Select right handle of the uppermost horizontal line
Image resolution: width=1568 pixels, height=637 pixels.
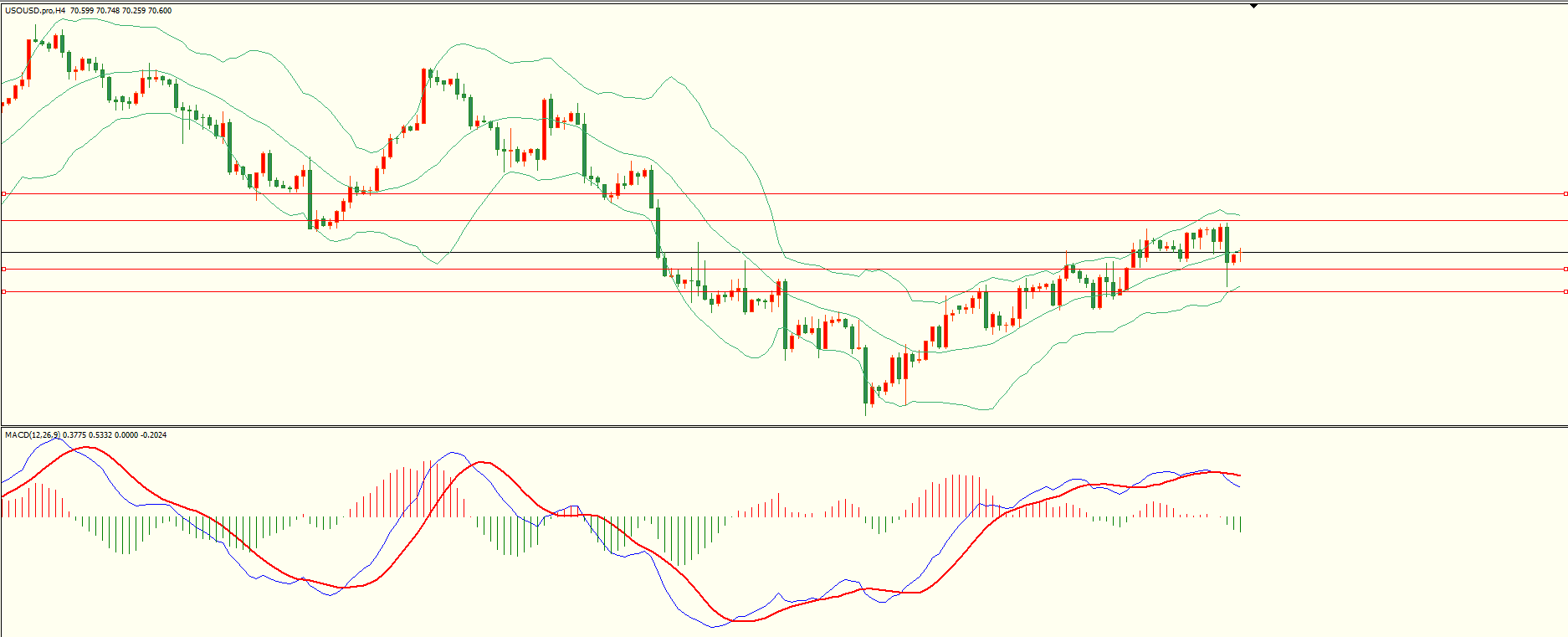coord(1565,193)
